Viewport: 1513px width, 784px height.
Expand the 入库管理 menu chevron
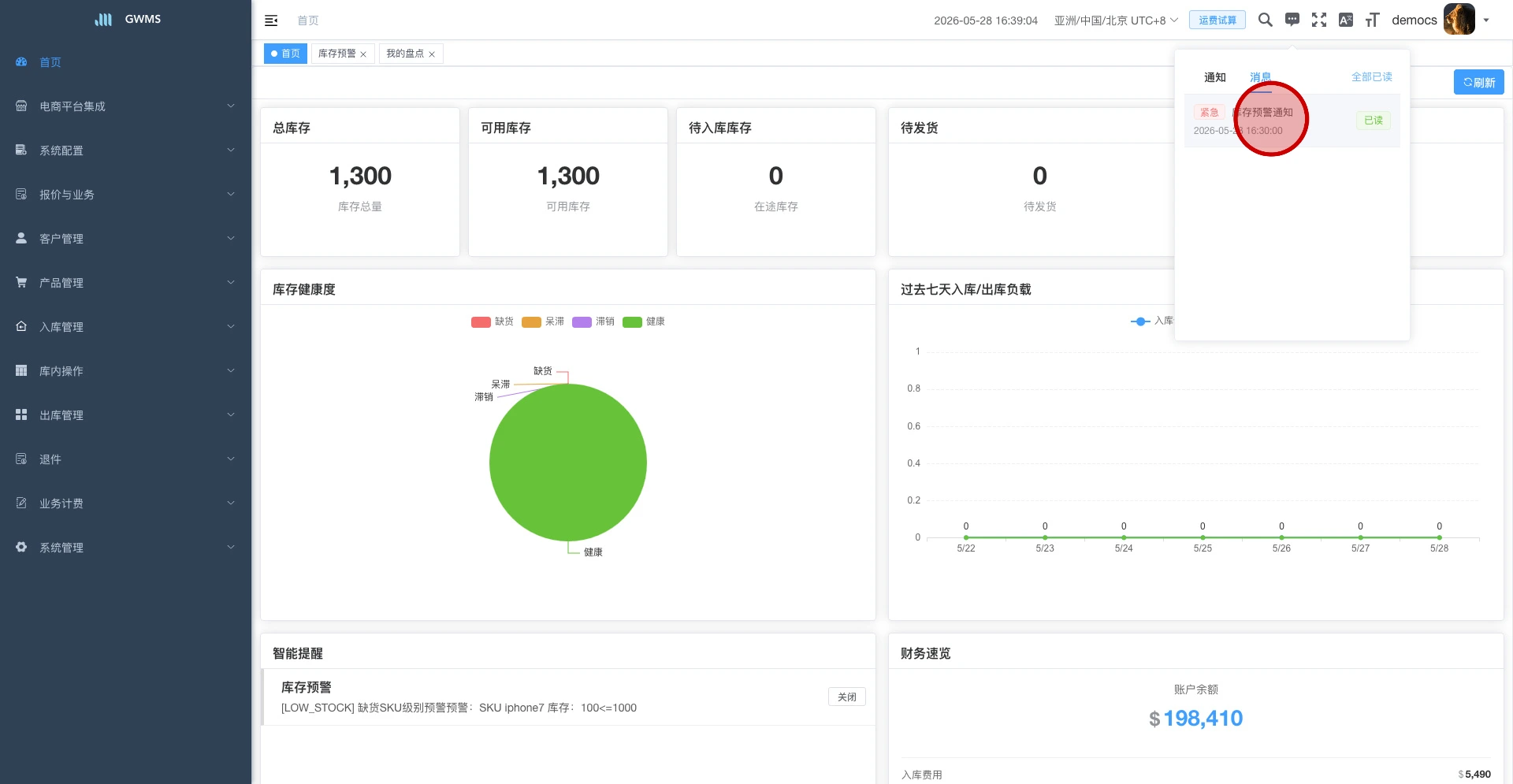231,326
